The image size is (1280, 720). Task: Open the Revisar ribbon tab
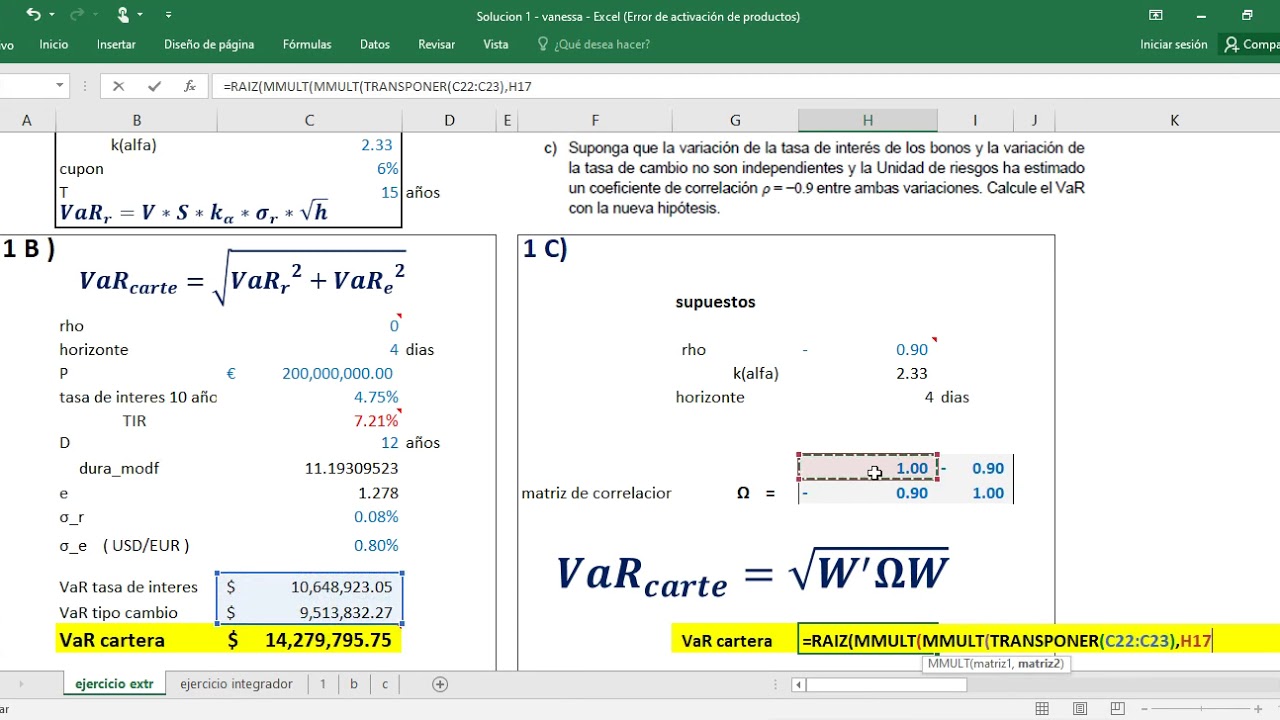[437, 44]
